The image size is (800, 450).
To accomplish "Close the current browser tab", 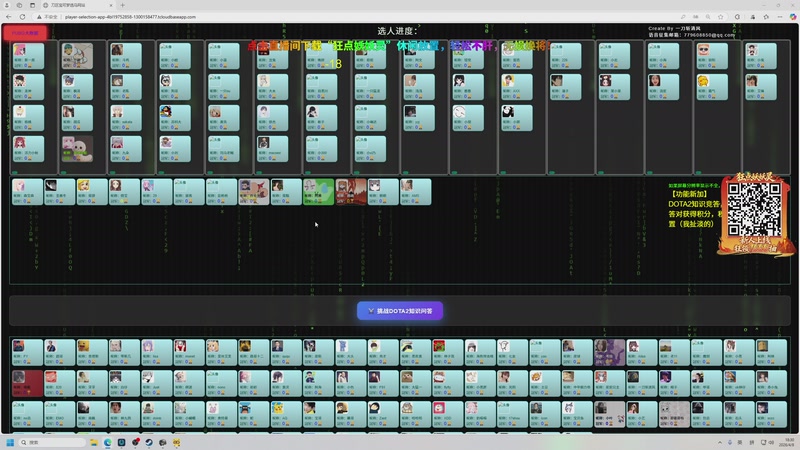I will (111, 5).
